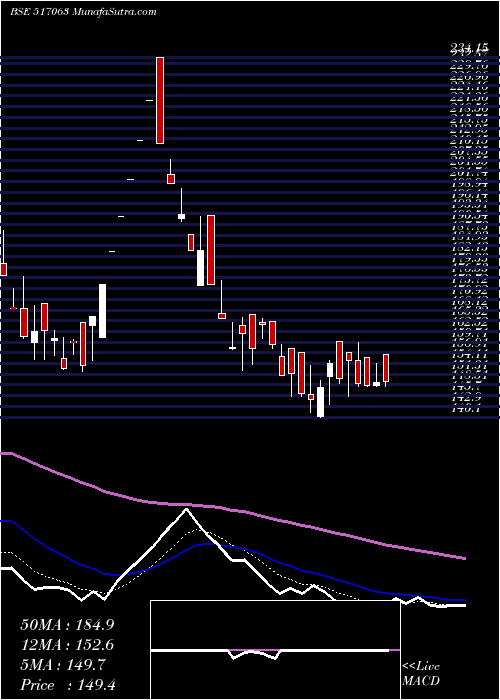This screenshot has height=700, width=500.
Task: Select the 12MA : 152.6 reading
Action: 67,645
